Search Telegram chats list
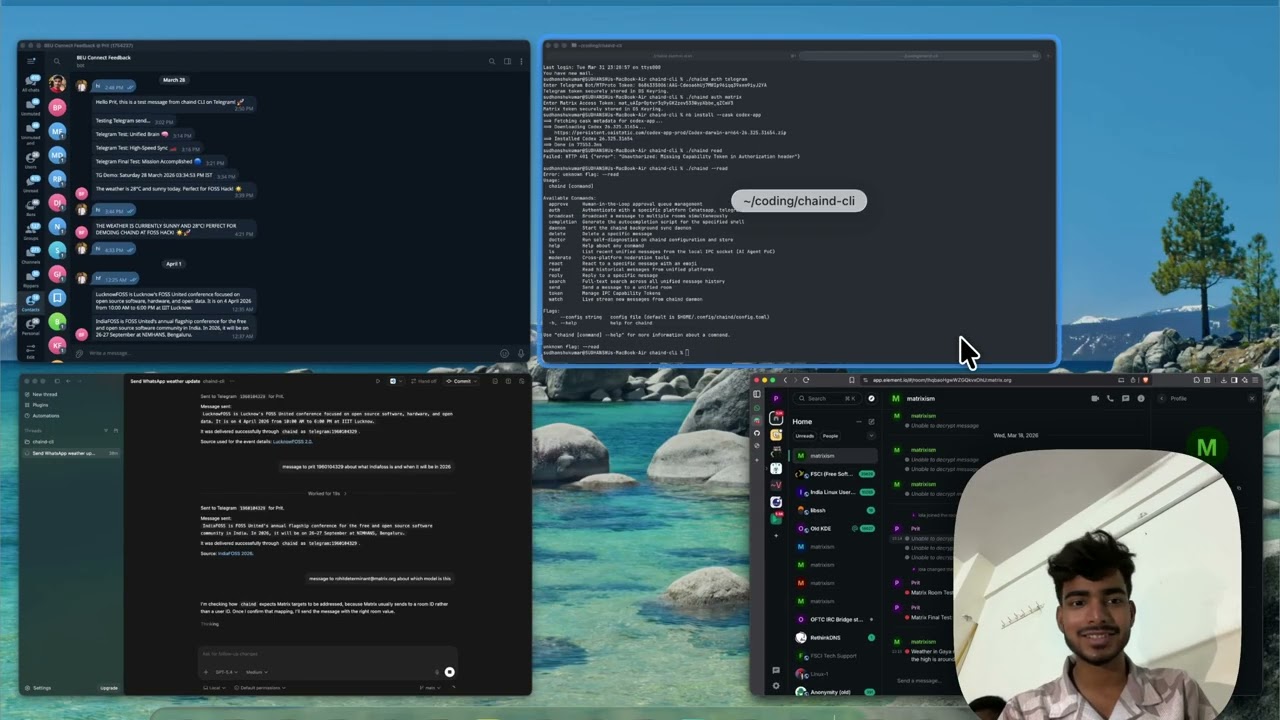Screen dimensions: 1280x720 [x=57, y=61]
